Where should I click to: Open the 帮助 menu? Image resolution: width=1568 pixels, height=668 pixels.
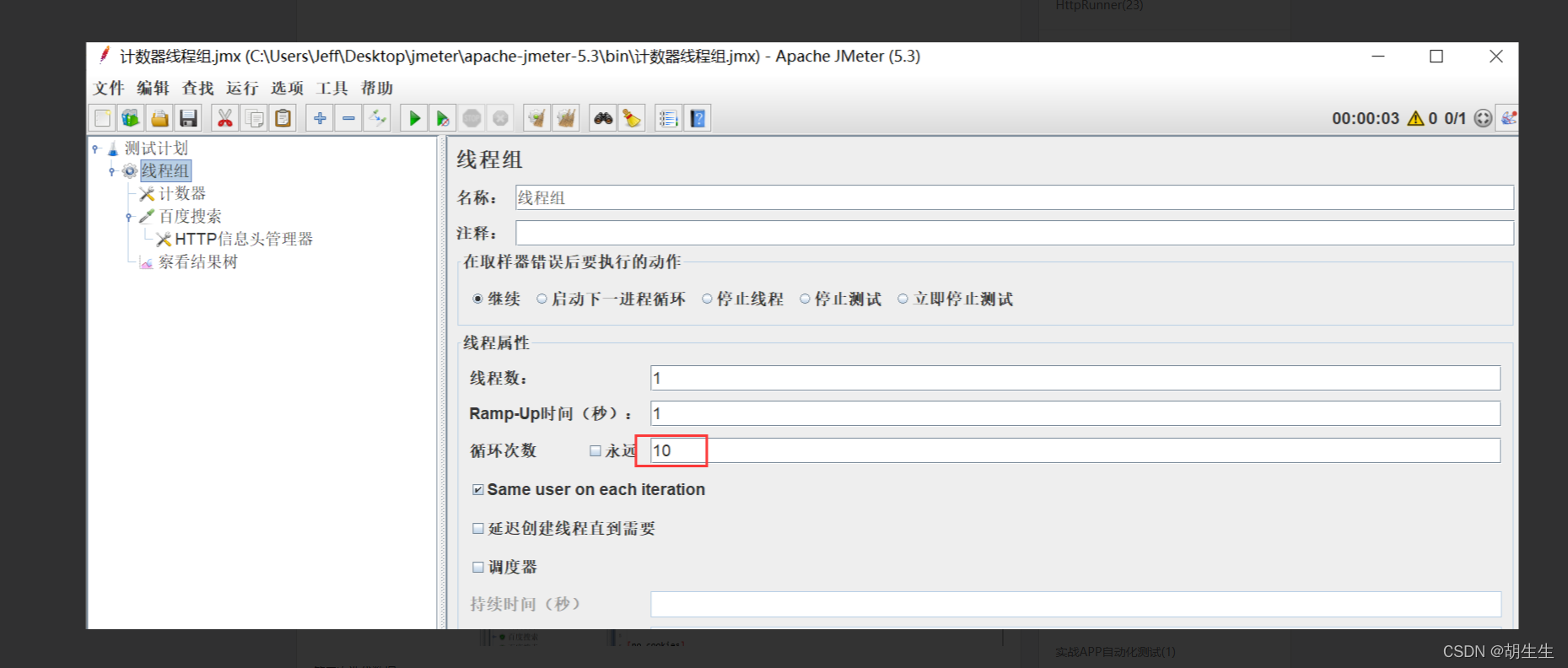[x=377, y=88]
